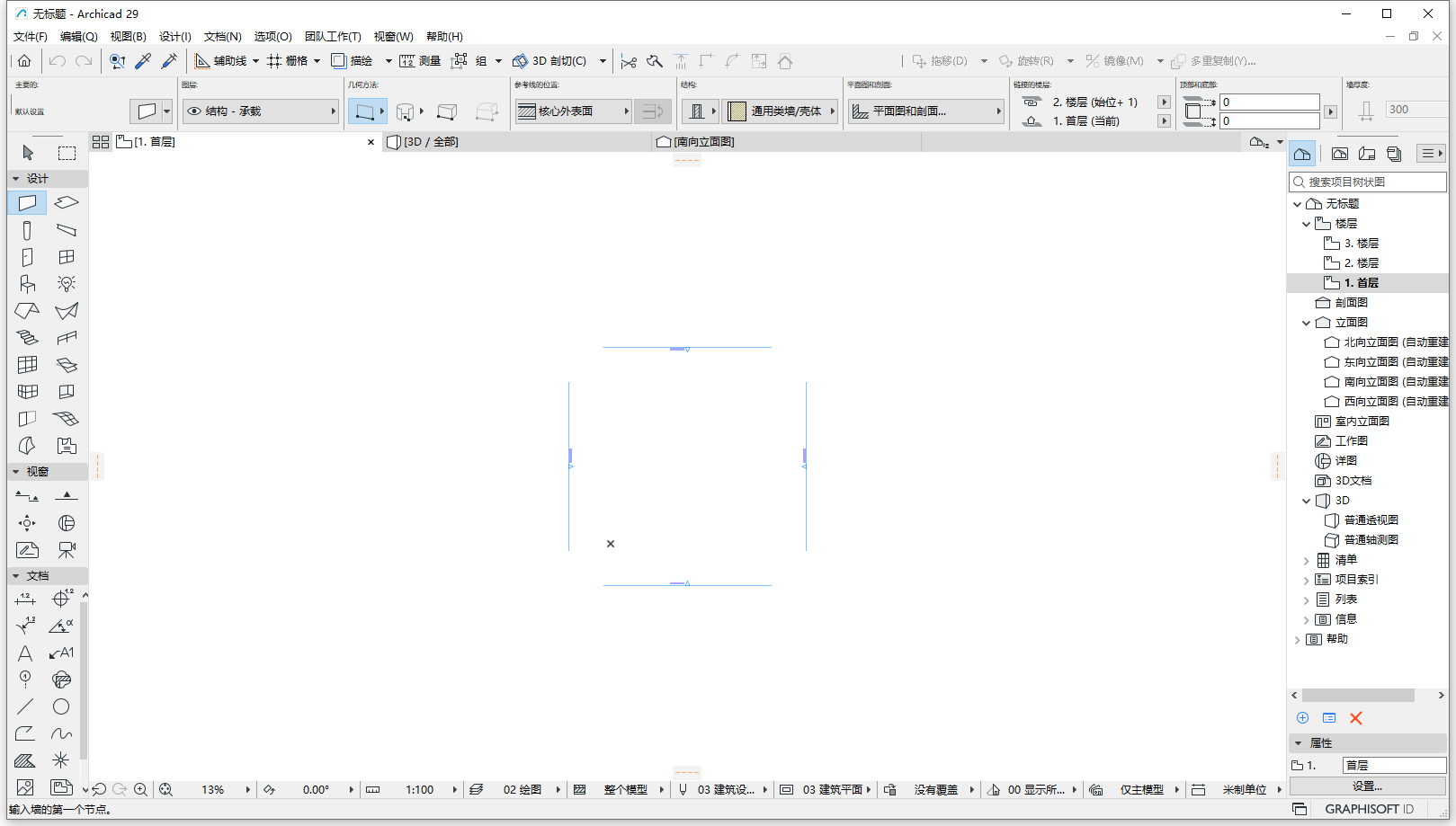Click the GRAPHISOFT ID button

pos(1369,809)
